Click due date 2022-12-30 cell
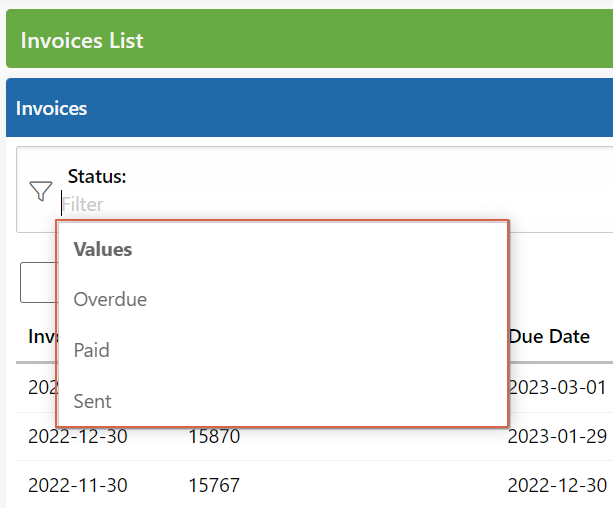613x508 pixels. pos(557,485)
